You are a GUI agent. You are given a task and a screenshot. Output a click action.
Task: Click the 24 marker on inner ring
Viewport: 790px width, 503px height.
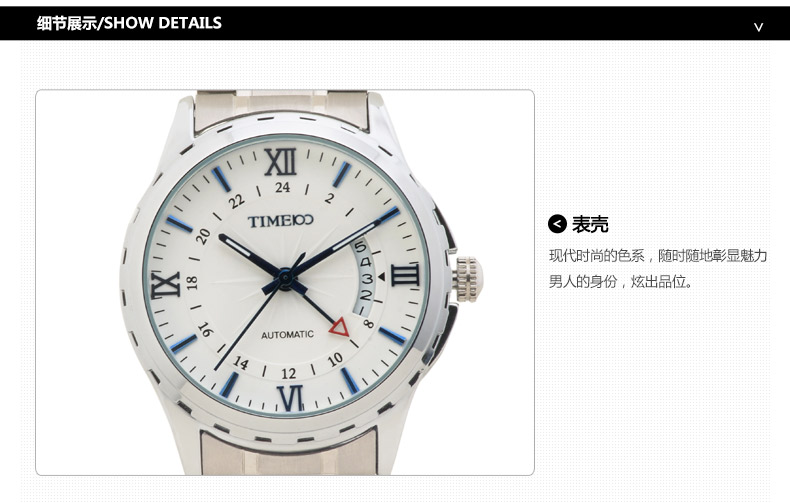click(283, 187)
